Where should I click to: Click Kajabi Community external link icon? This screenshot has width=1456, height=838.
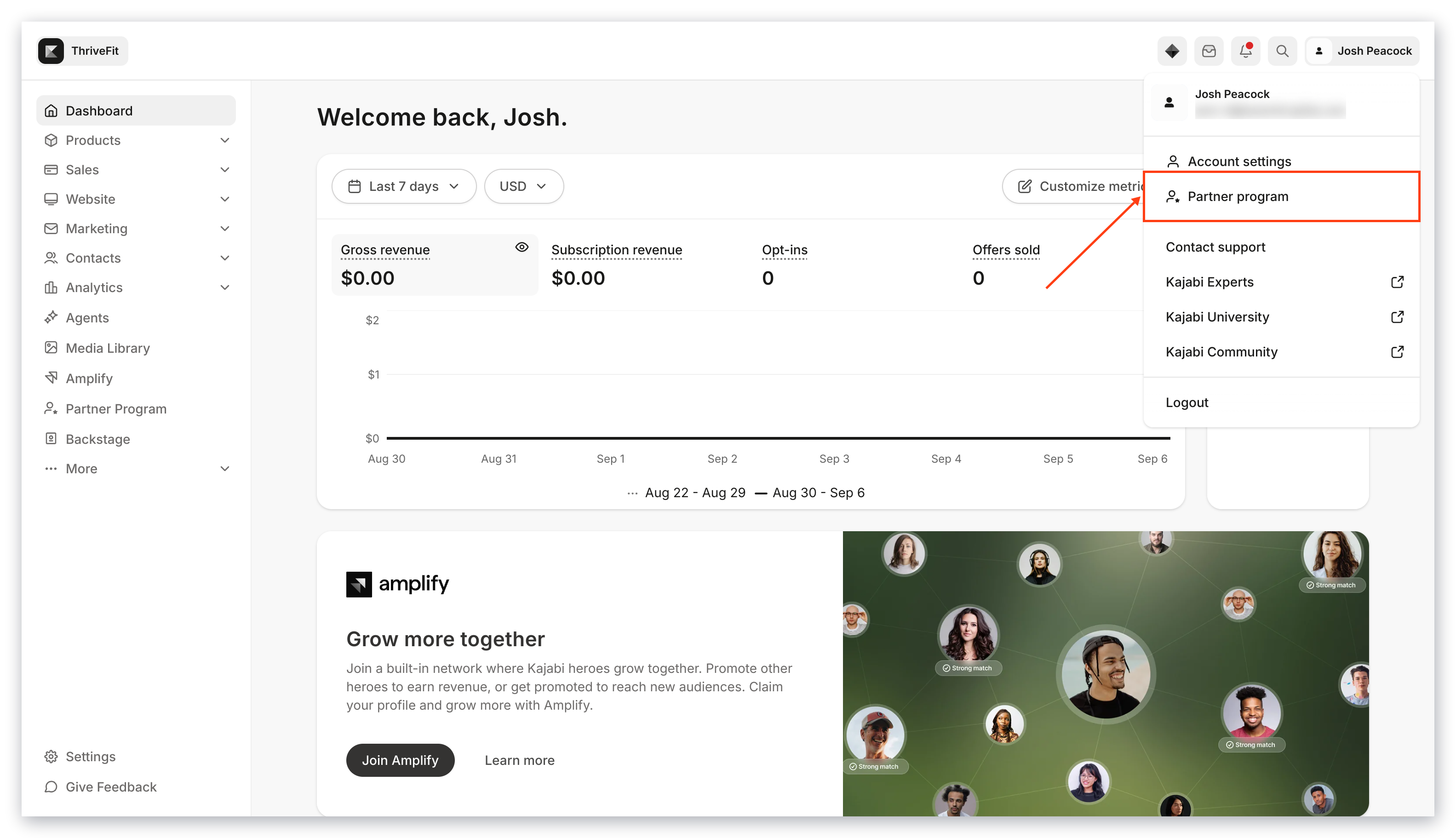point(1397,352)
